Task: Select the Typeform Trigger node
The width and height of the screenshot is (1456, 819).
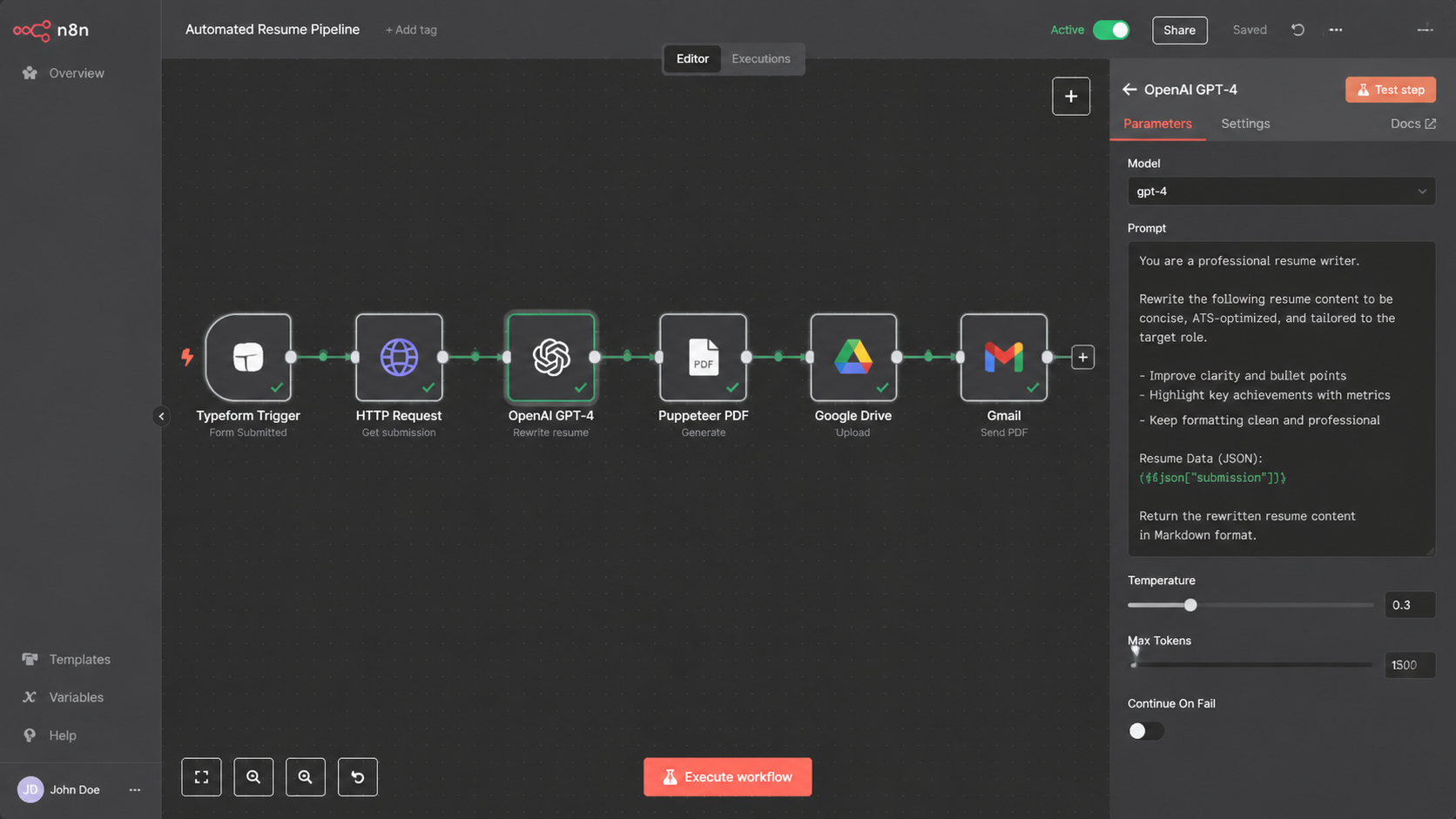Action: (248, 358)
